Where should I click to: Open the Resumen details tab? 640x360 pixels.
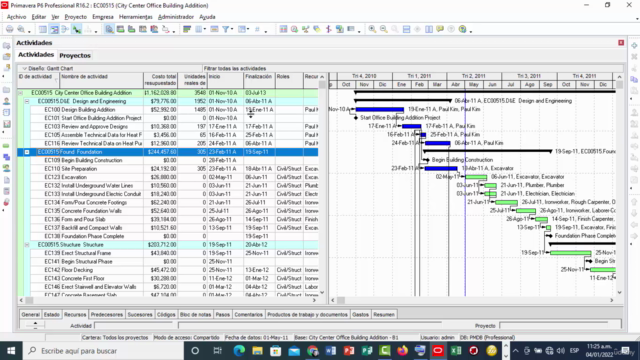click(384, 314)
